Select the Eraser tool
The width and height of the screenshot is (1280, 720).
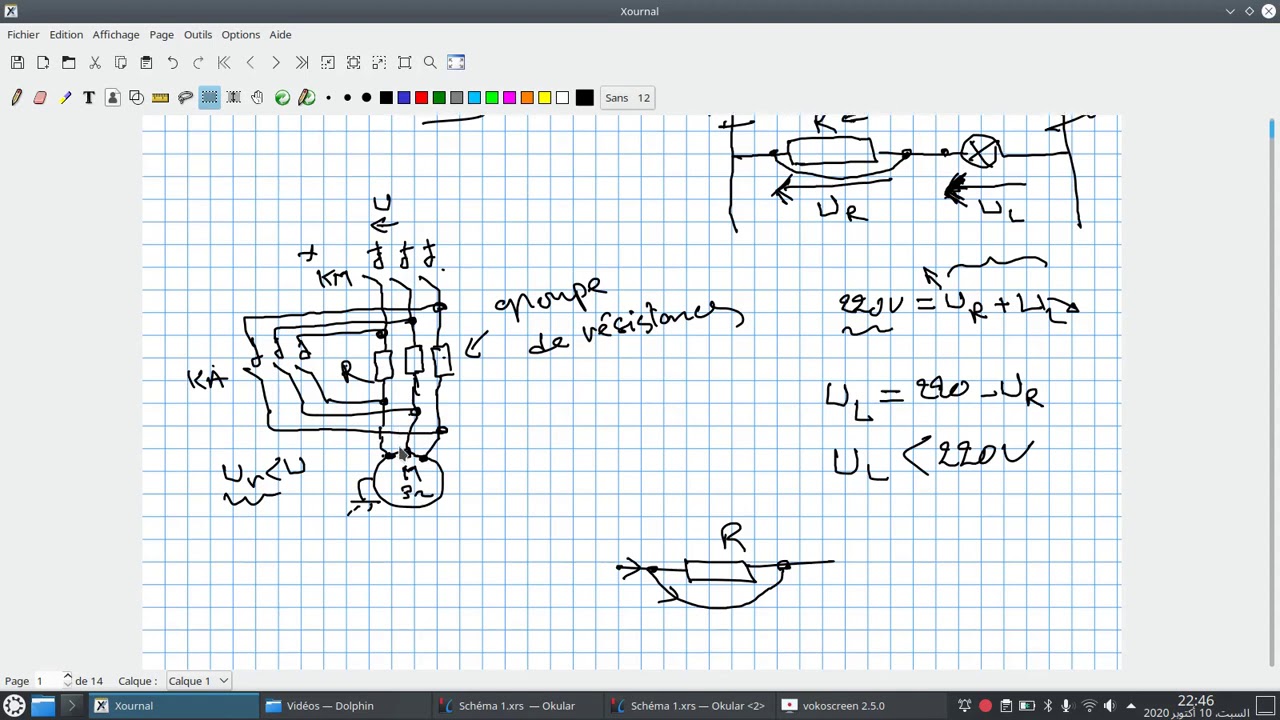coord(40,98)
